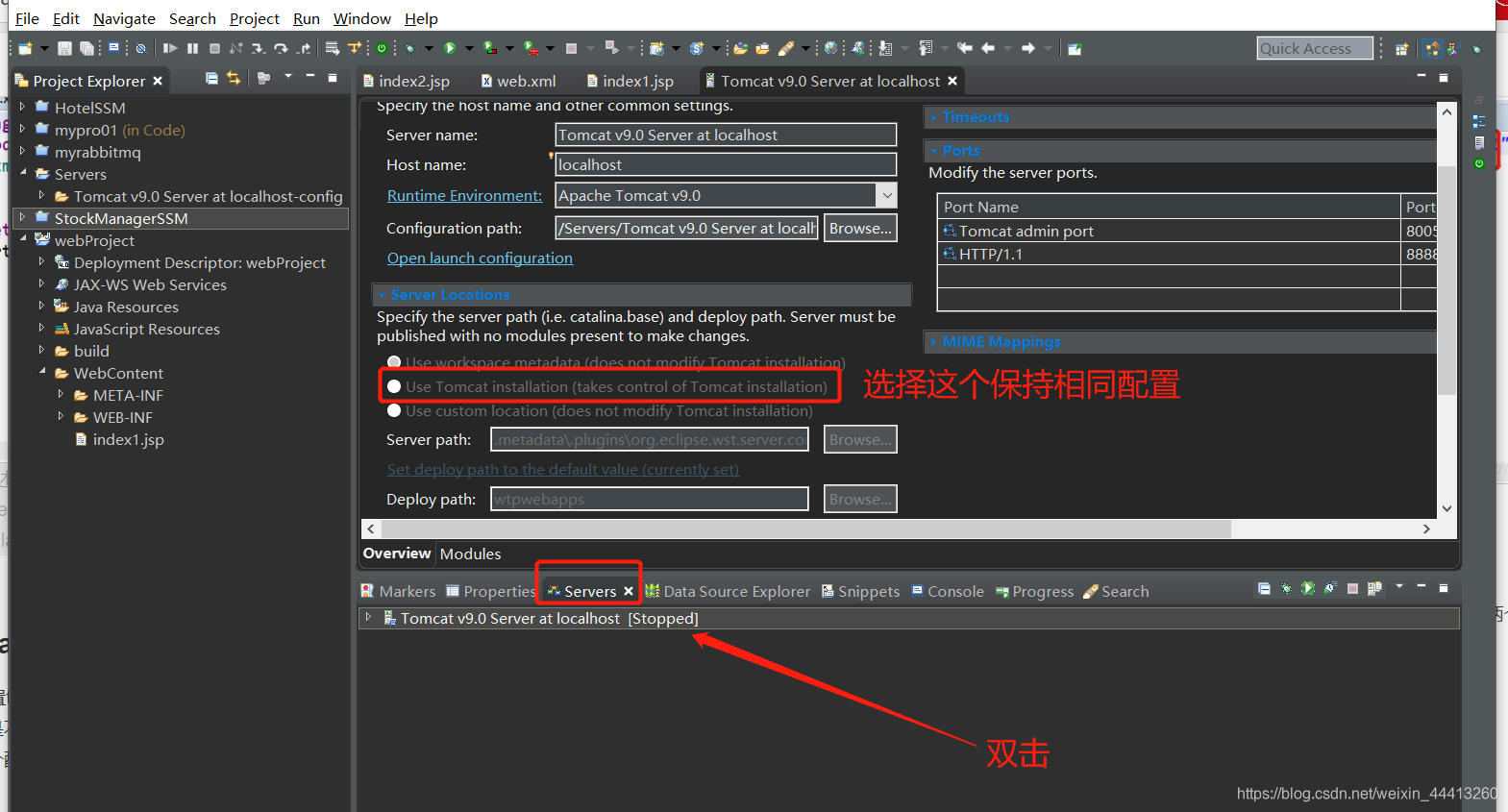Click Collapse All in Project Explorer

[211, 78]
